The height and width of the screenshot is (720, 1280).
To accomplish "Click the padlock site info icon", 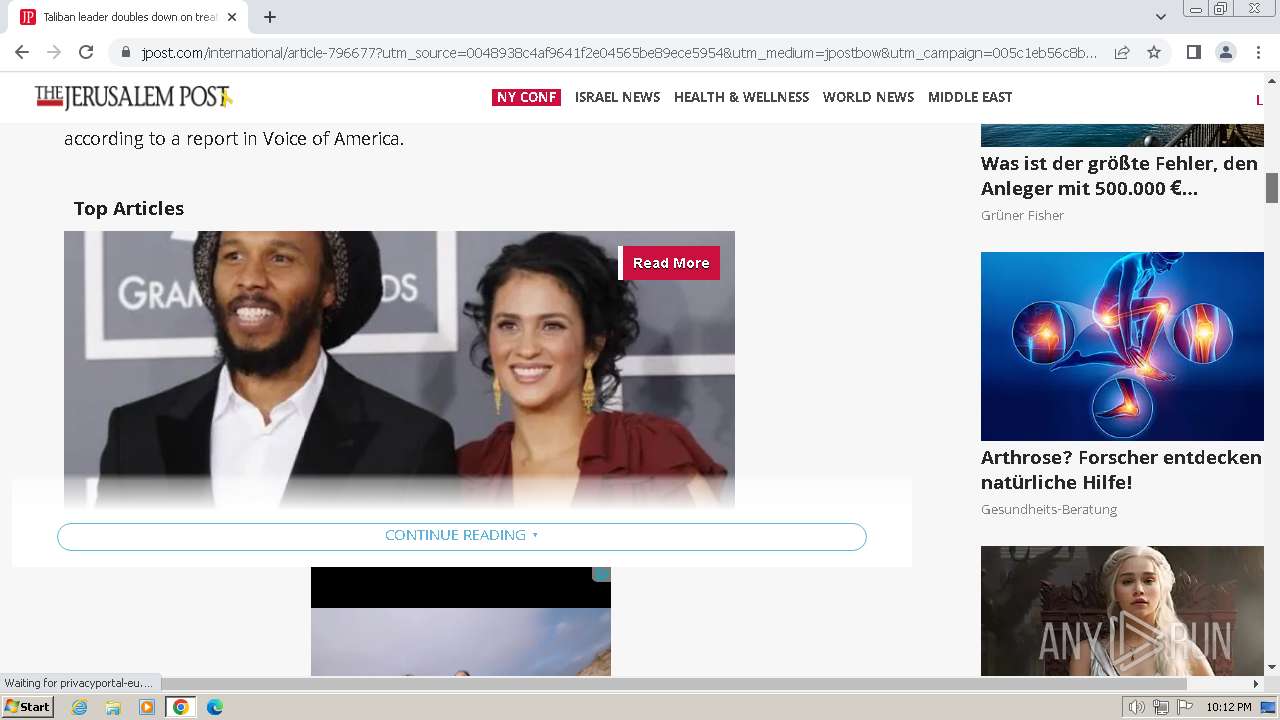I will pyautogui.click(x=125, y=53).
